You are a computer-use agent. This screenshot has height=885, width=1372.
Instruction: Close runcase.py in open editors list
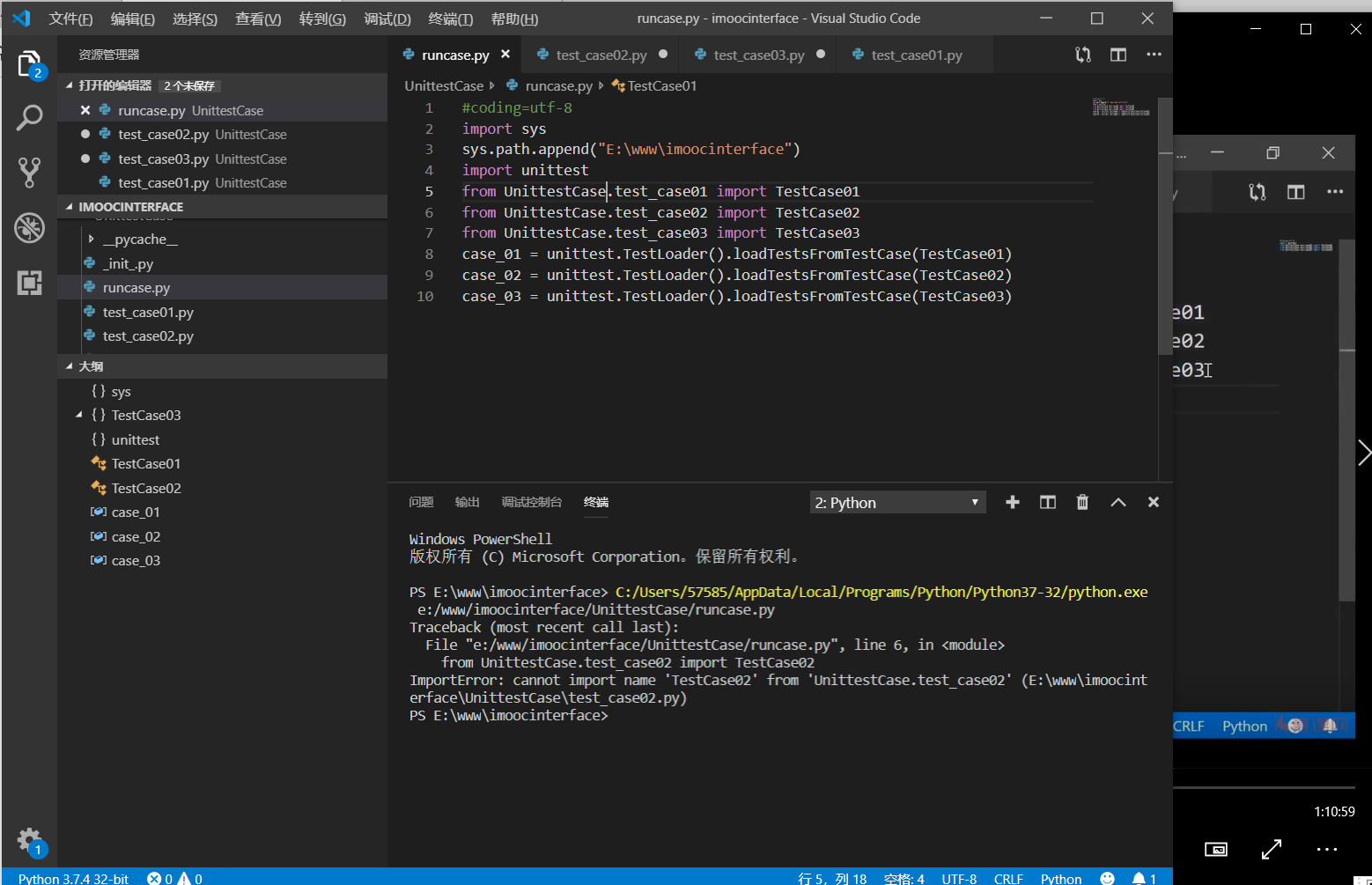[x=85, y=110]
